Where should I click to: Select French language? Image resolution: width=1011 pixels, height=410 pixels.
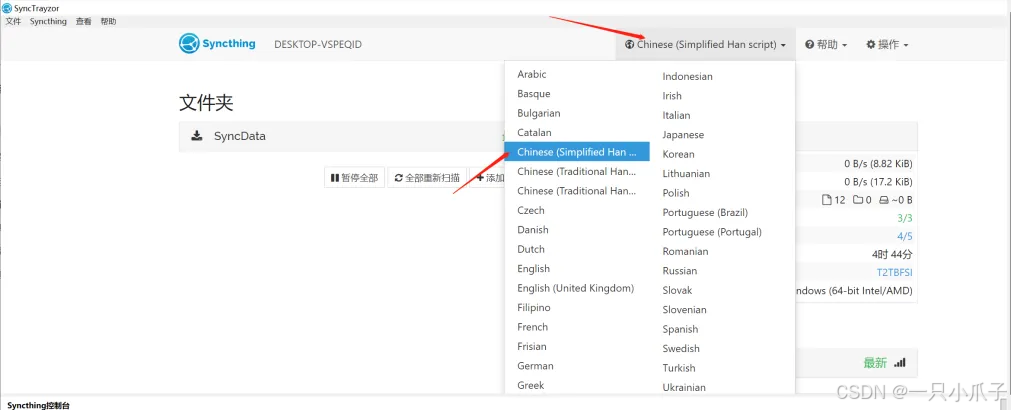[577, 327]
